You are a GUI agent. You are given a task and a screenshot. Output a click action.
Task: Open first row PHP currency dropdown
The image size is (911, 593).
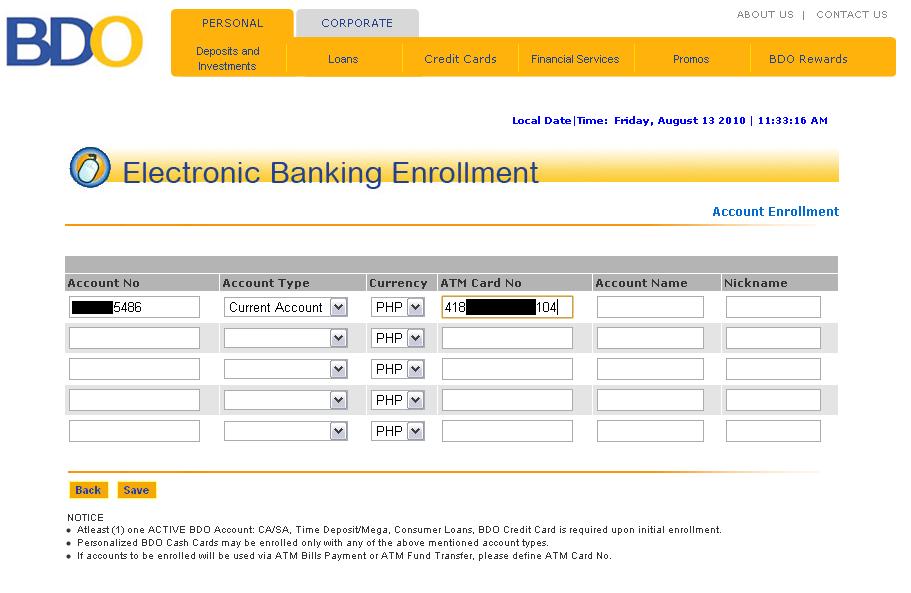415,307
